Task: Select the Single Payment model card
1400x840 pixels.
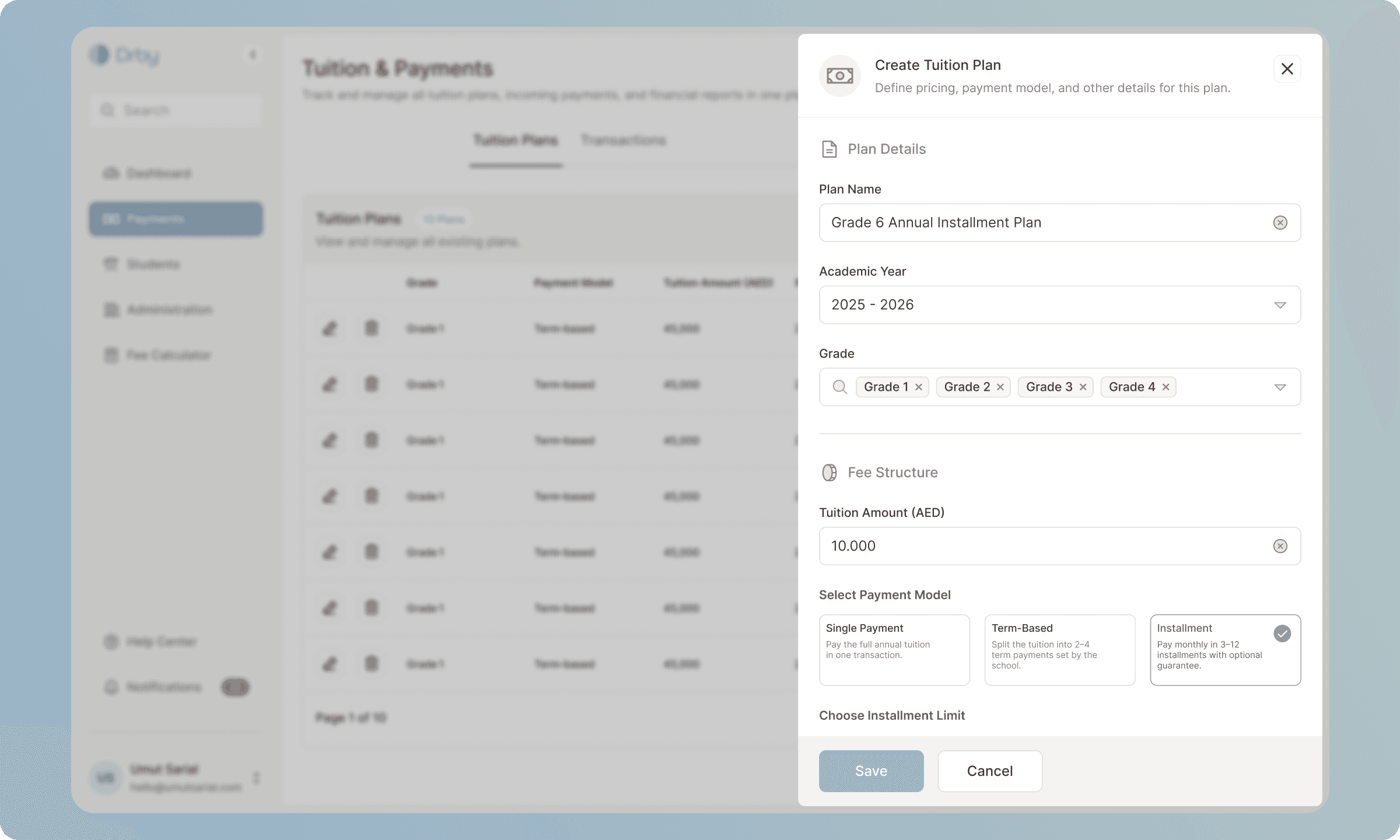Action: click(894, 649)
